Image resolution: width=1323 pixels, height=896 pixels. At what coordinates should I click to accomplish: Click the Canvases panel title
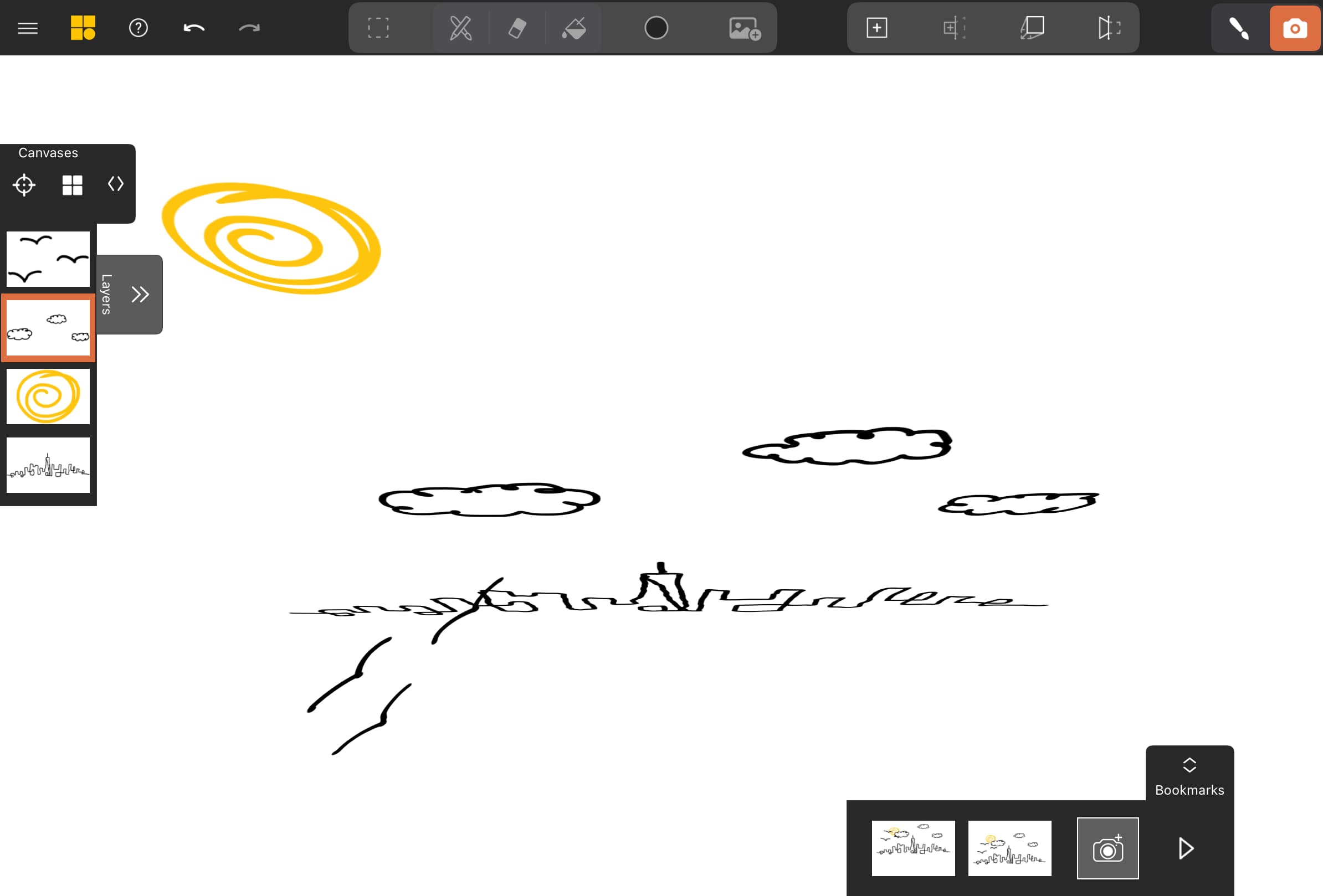pos(48,153)
